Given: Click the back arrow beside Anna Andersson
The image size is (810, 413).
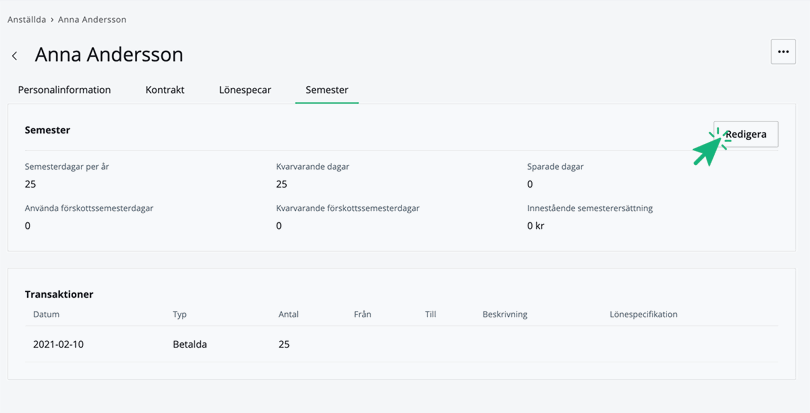Looking at the screenshot, I should coord(15,56).
